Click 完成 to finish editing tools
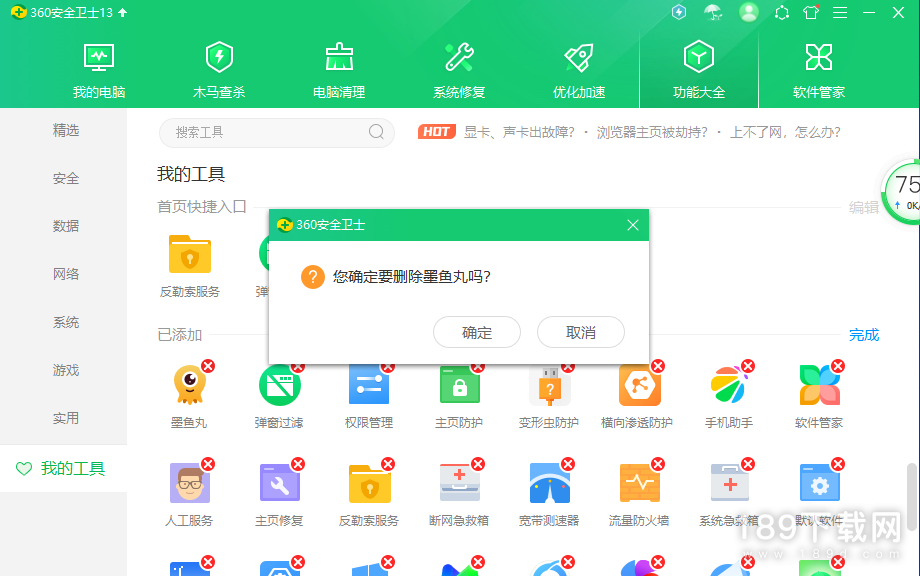 point(864,335)
